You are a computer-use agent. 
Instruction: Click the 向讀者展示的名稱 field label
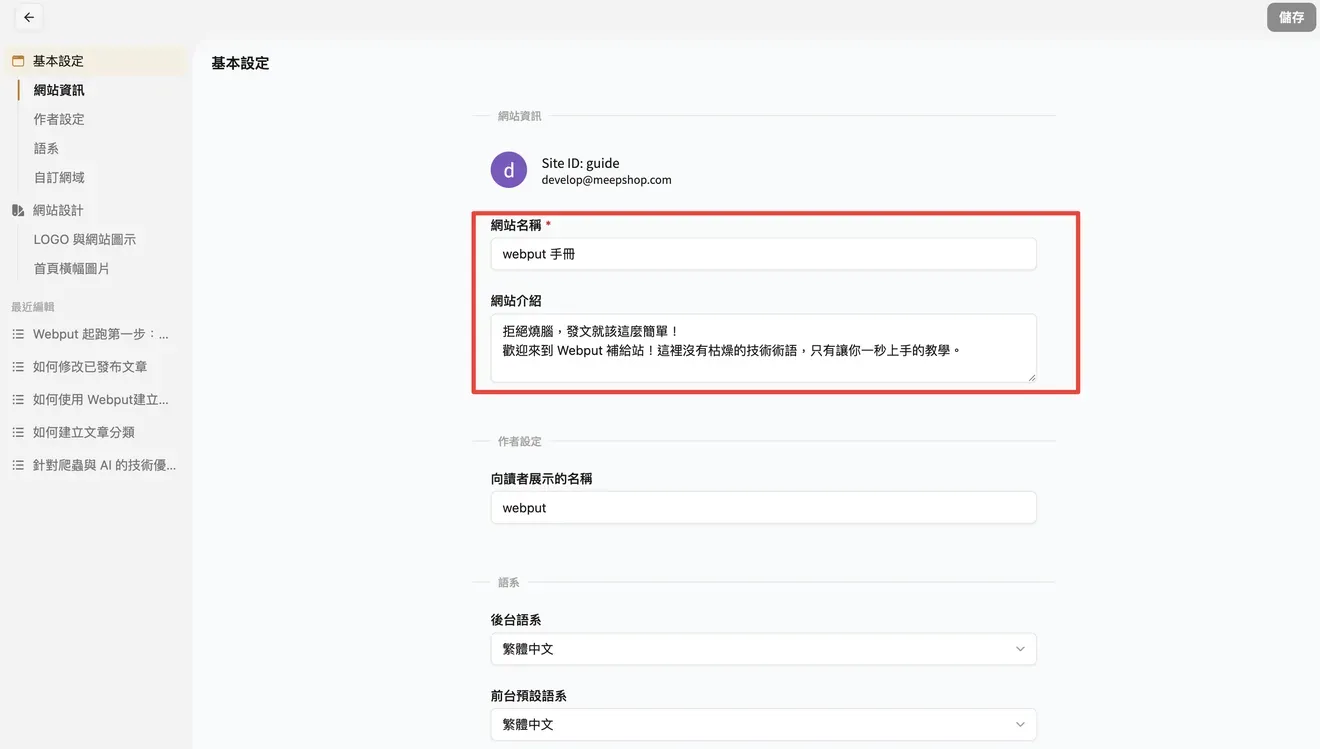pos(542,479)
